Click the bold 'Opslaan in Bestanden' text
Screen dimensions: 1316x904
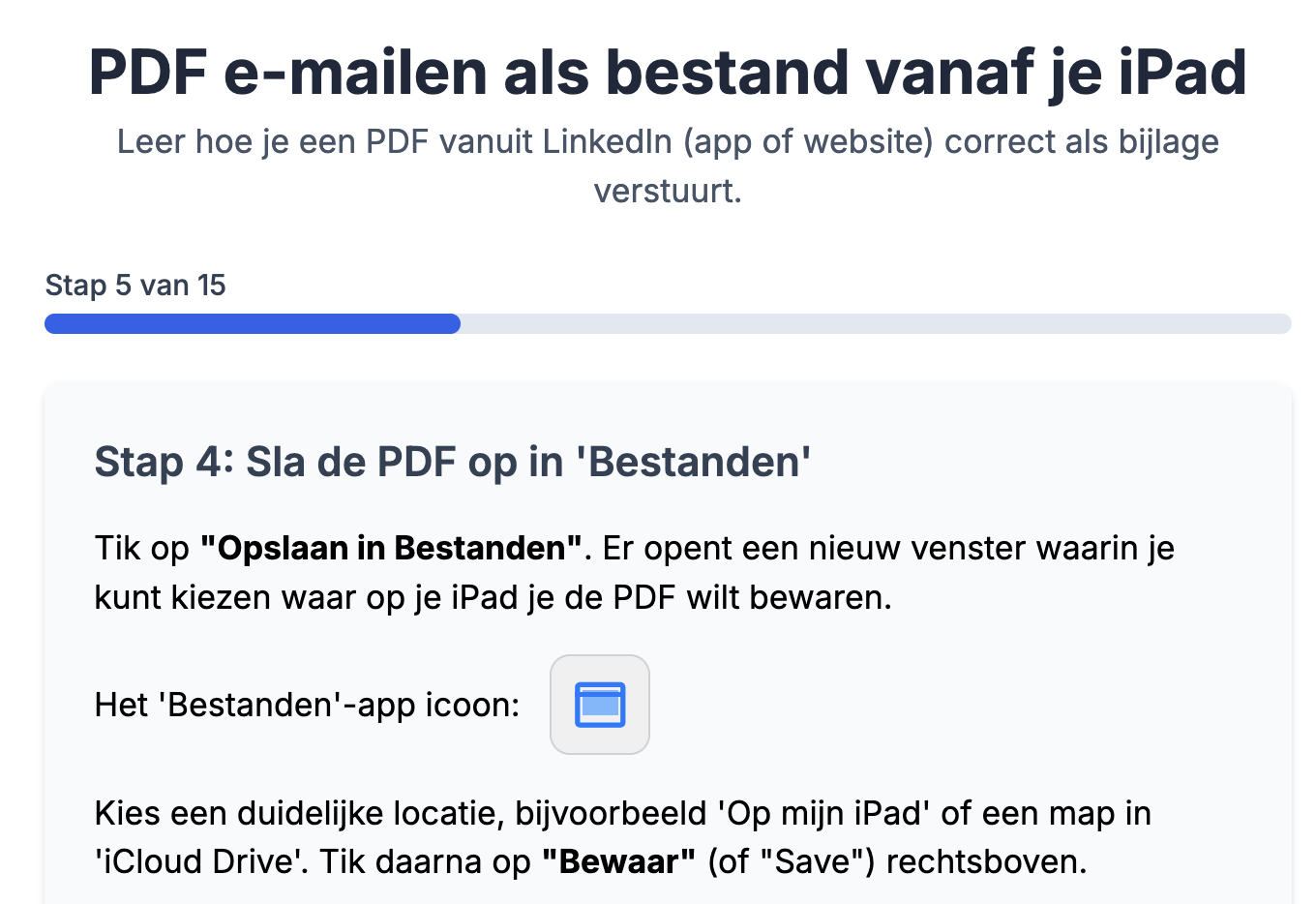coord(391,548)
